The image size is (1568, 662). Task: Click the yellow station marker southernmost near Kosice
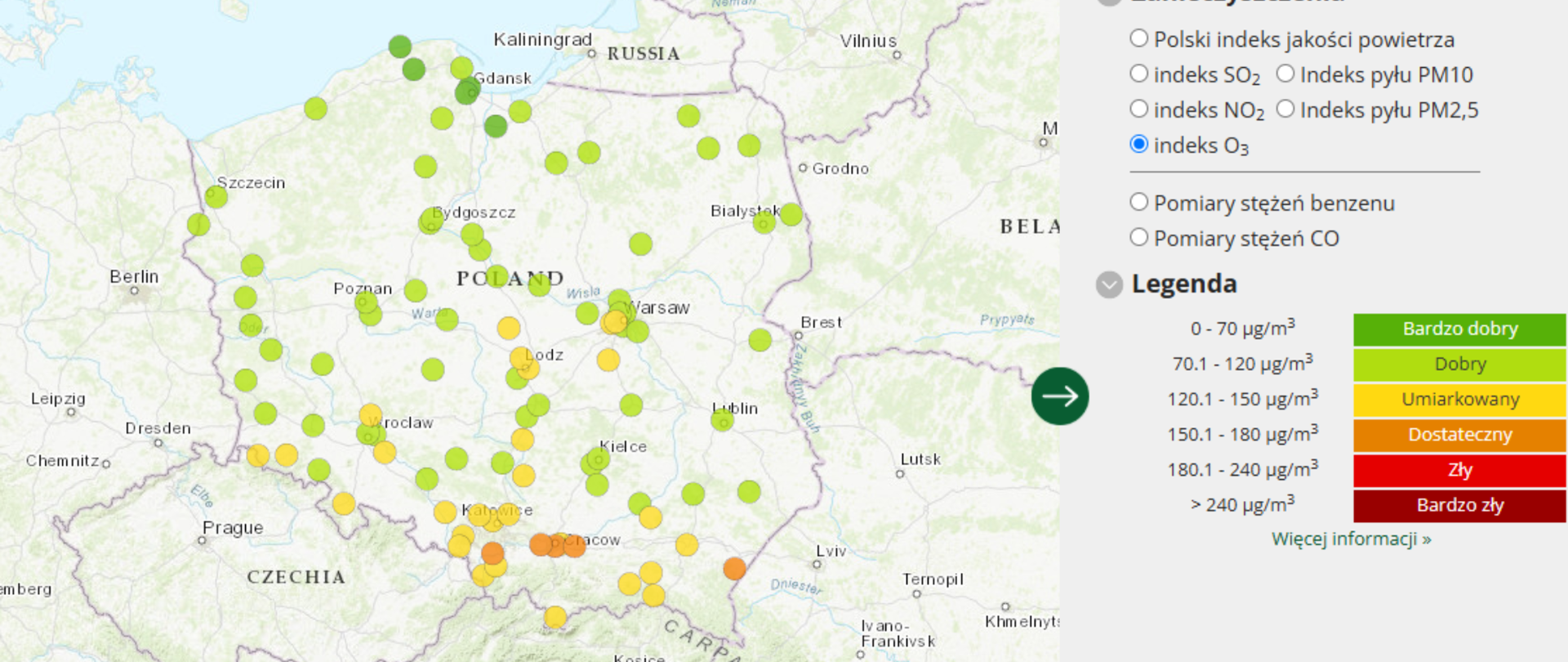tap(555, 617)
